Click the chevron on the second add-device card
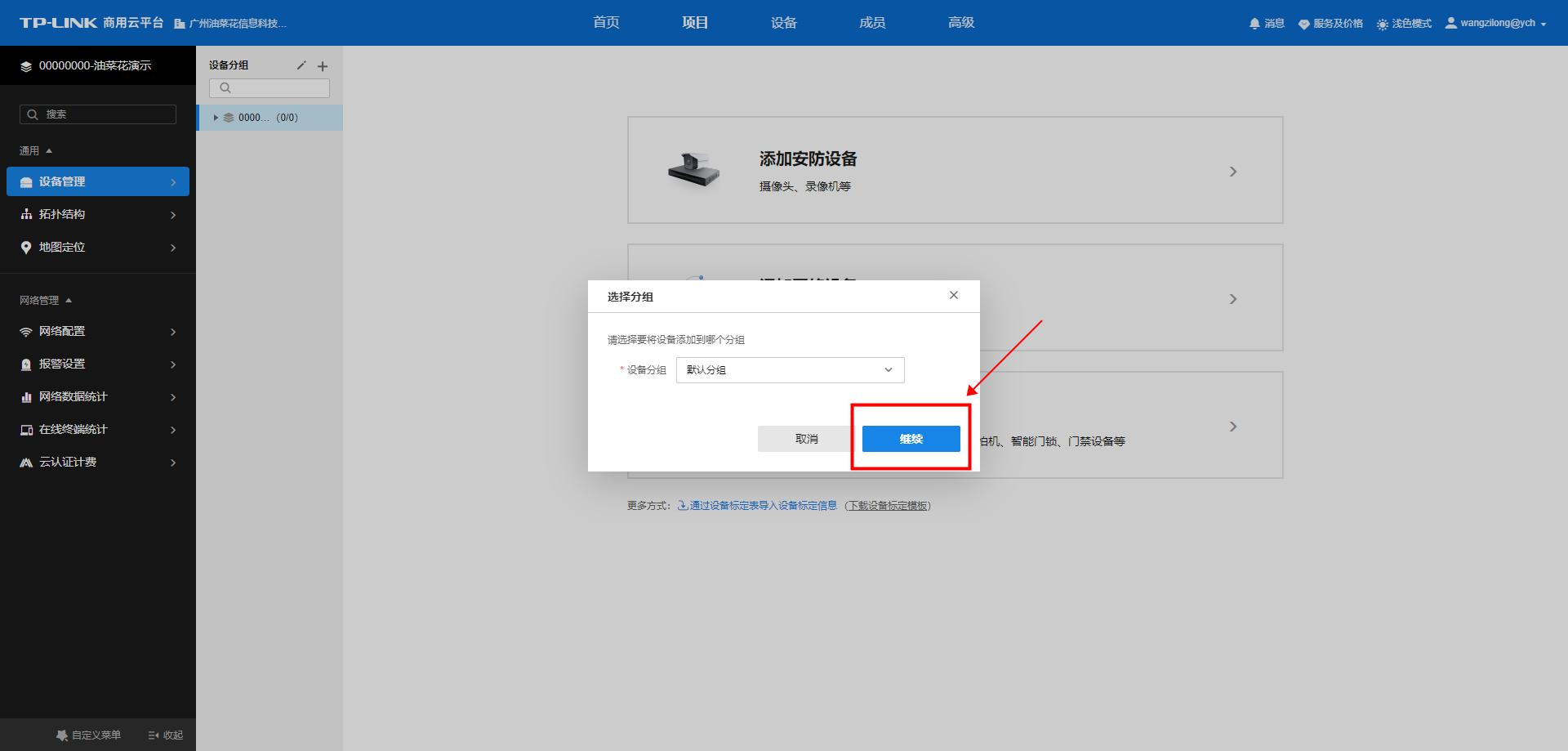 (x=1233, y=299)
